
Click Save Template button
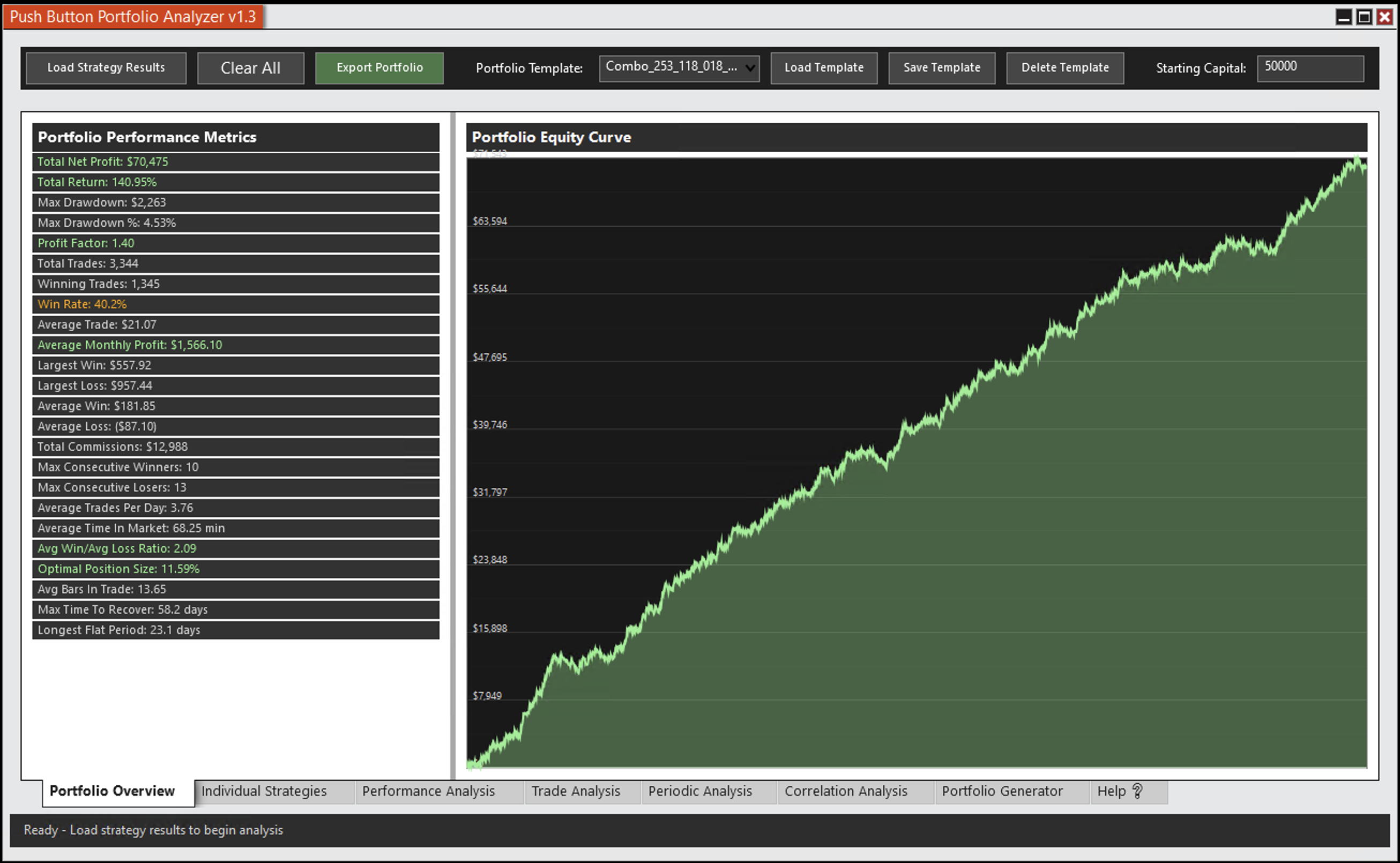(942, 68)
